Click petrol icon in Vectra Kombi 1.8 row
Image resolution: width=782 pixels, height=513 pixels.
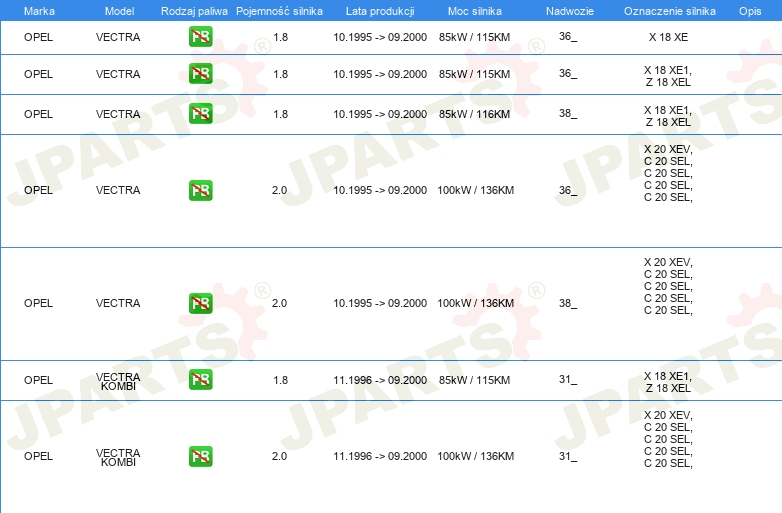200,380
